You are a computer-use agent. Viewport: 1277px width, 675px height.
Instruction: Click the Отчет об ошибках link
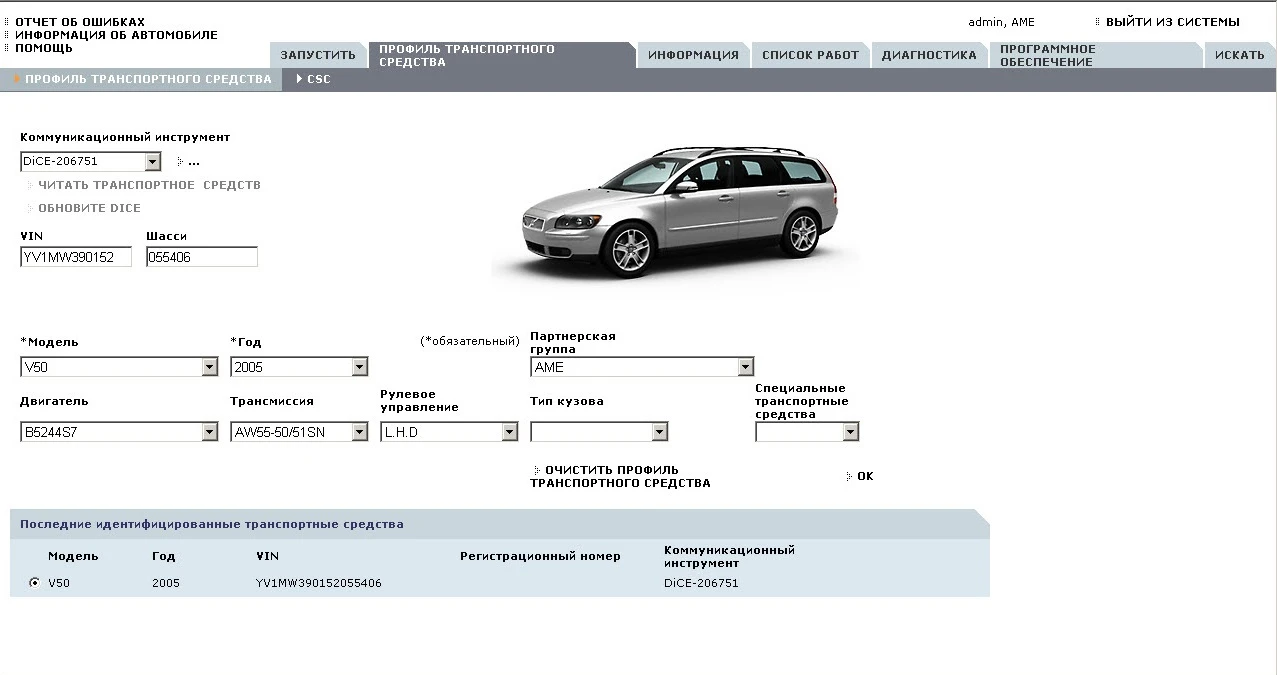80,22
